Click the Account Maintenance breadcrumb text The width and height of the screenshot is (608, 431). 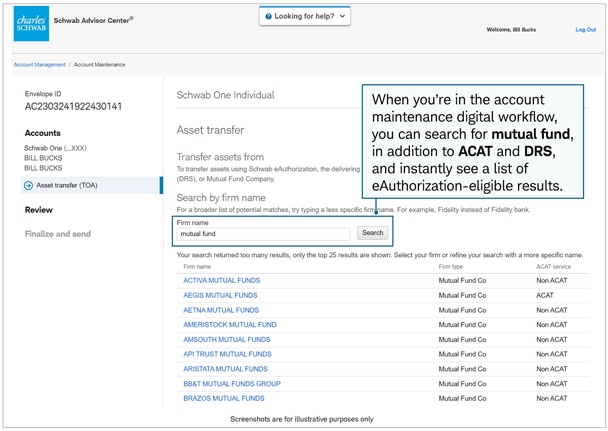[x=99, y=65]
